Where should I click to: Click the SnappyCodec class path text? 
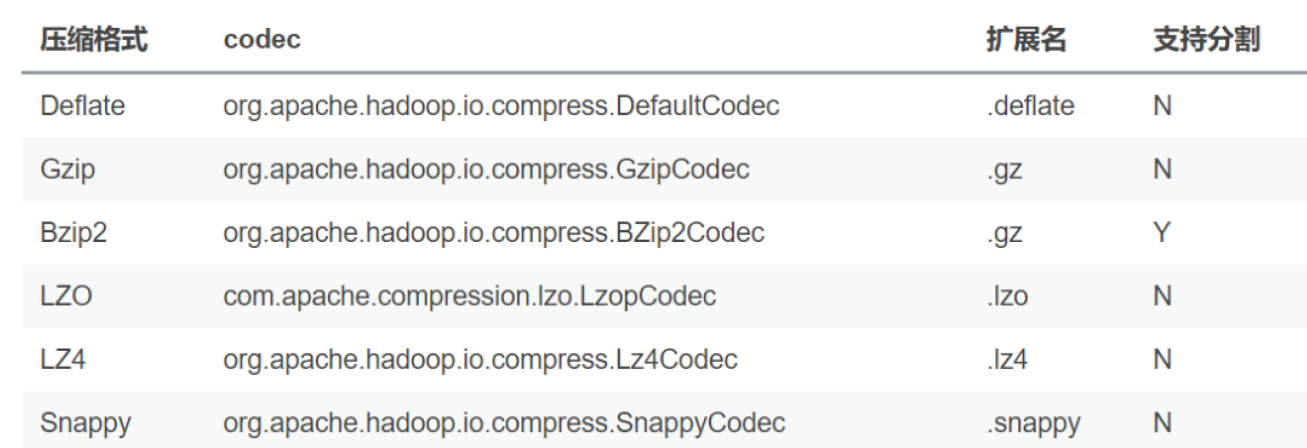point(504,423)
